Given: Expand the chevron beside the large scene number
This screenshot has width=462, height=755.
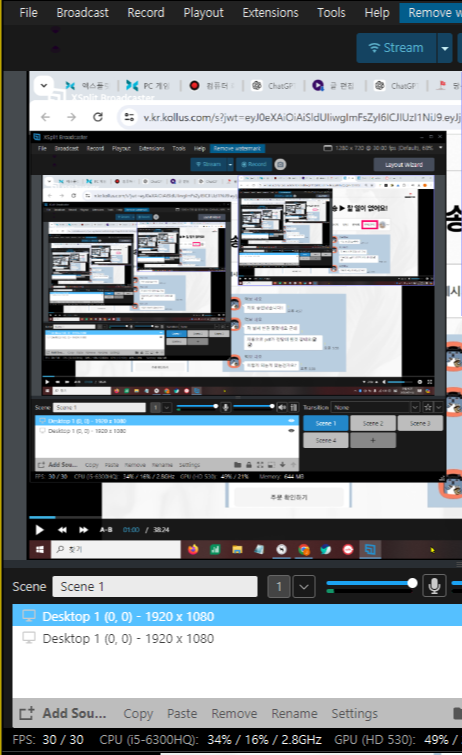Looking at the screenshot, I should 304,586.
